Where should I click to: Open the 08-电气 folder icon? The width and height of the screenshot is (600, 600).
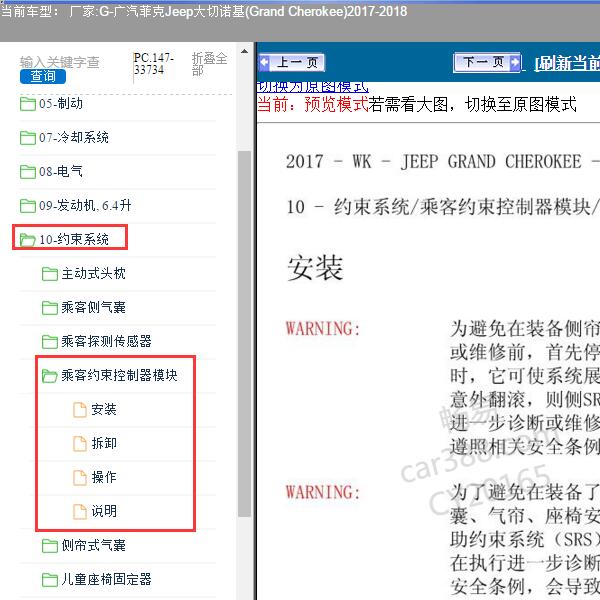(x=28, y=171)
